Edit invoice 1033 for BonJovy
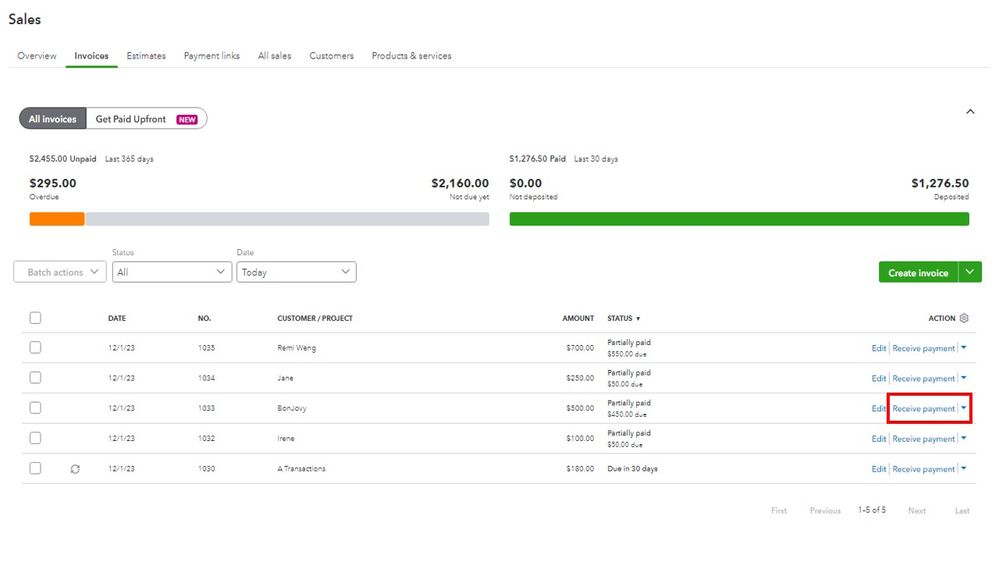The height and width of the screenshot is (562, 999). 879,408
